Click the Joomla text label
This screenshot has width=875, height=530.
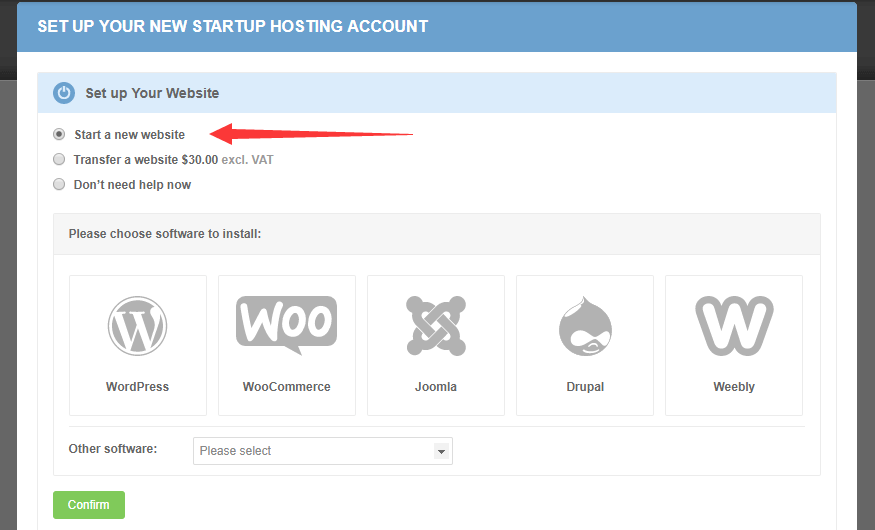[x=436, y=387]
